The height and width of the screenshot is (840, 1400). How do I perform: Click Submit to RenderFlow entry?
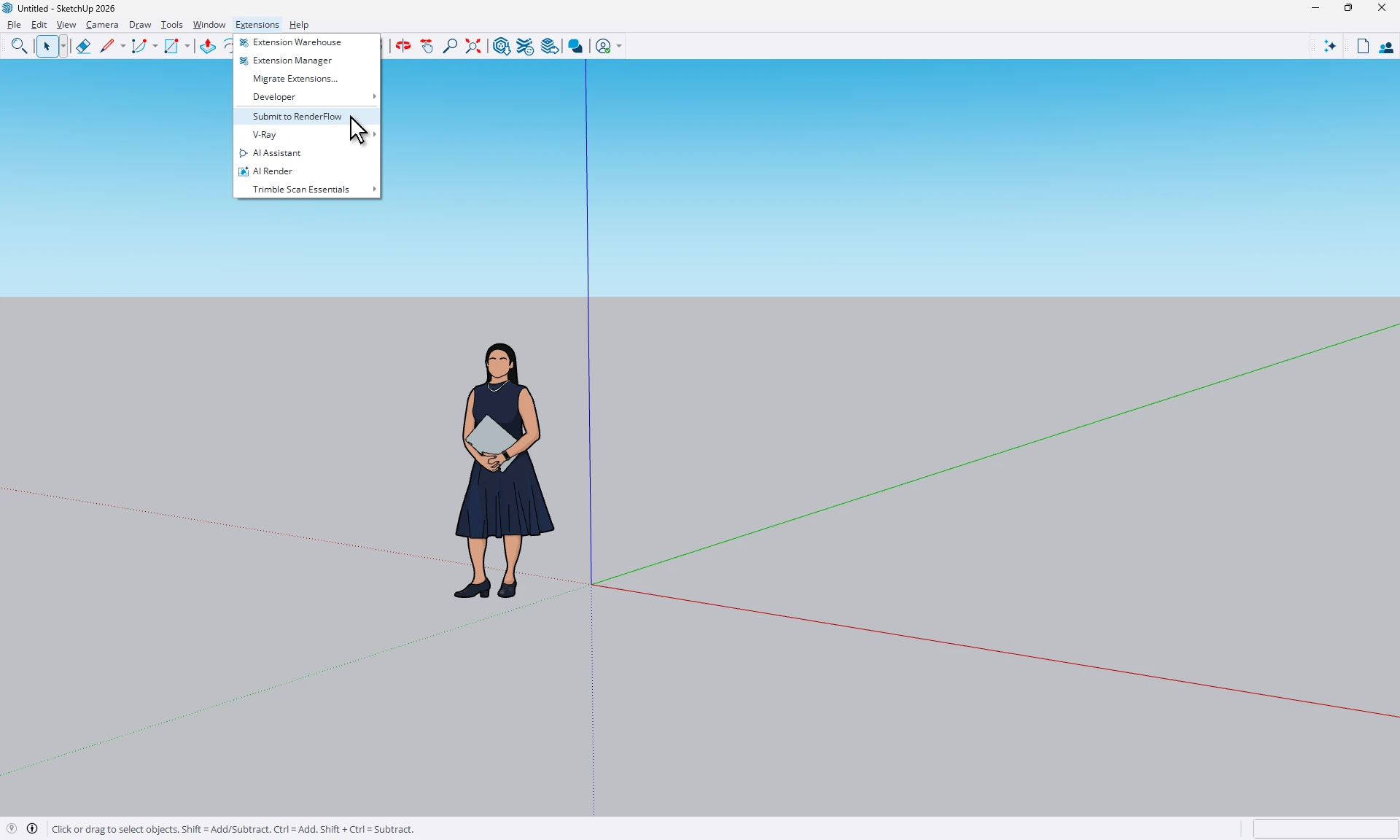[x=307, y=117]
